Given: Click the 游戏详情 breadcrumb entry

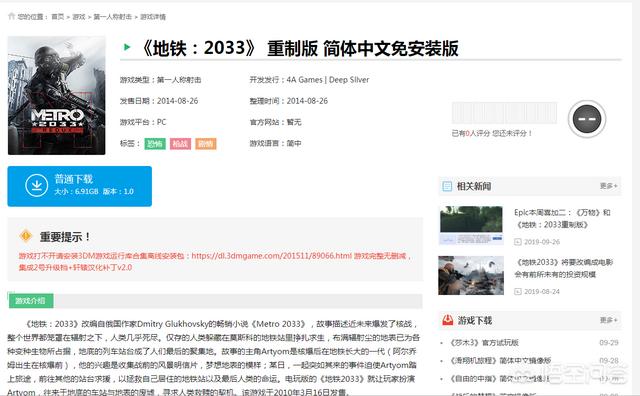Looking at the screenshot, I should coord(153,17).
